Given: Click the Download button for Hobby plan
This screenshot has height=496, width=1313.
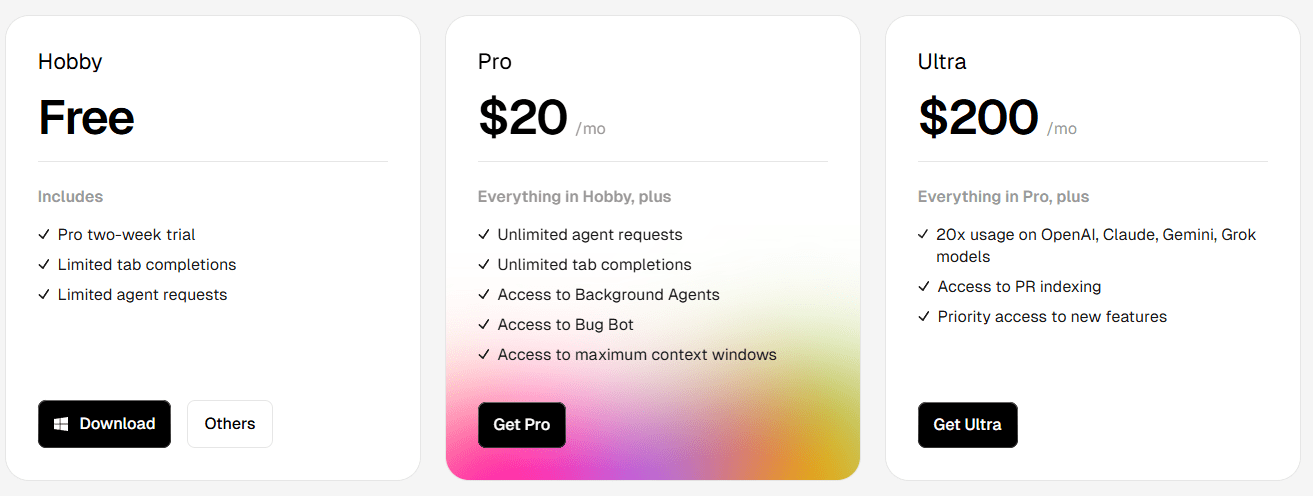Looking at the screenshot, I should 104,424.
